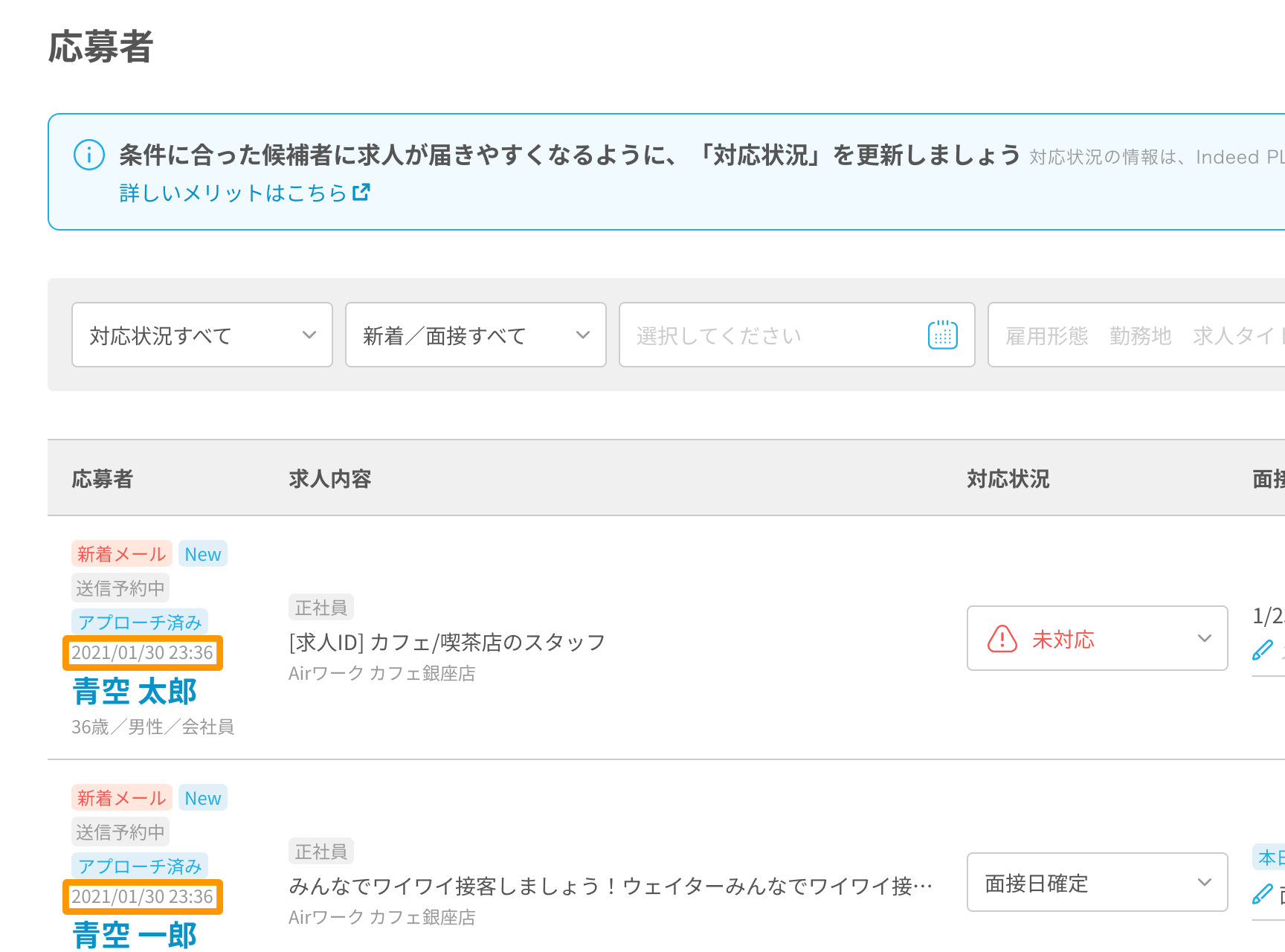1285x952 pixels.
Task: Click the pencil edit icon in 青空 太郎's row
Action: click(x=1263, y=650)
